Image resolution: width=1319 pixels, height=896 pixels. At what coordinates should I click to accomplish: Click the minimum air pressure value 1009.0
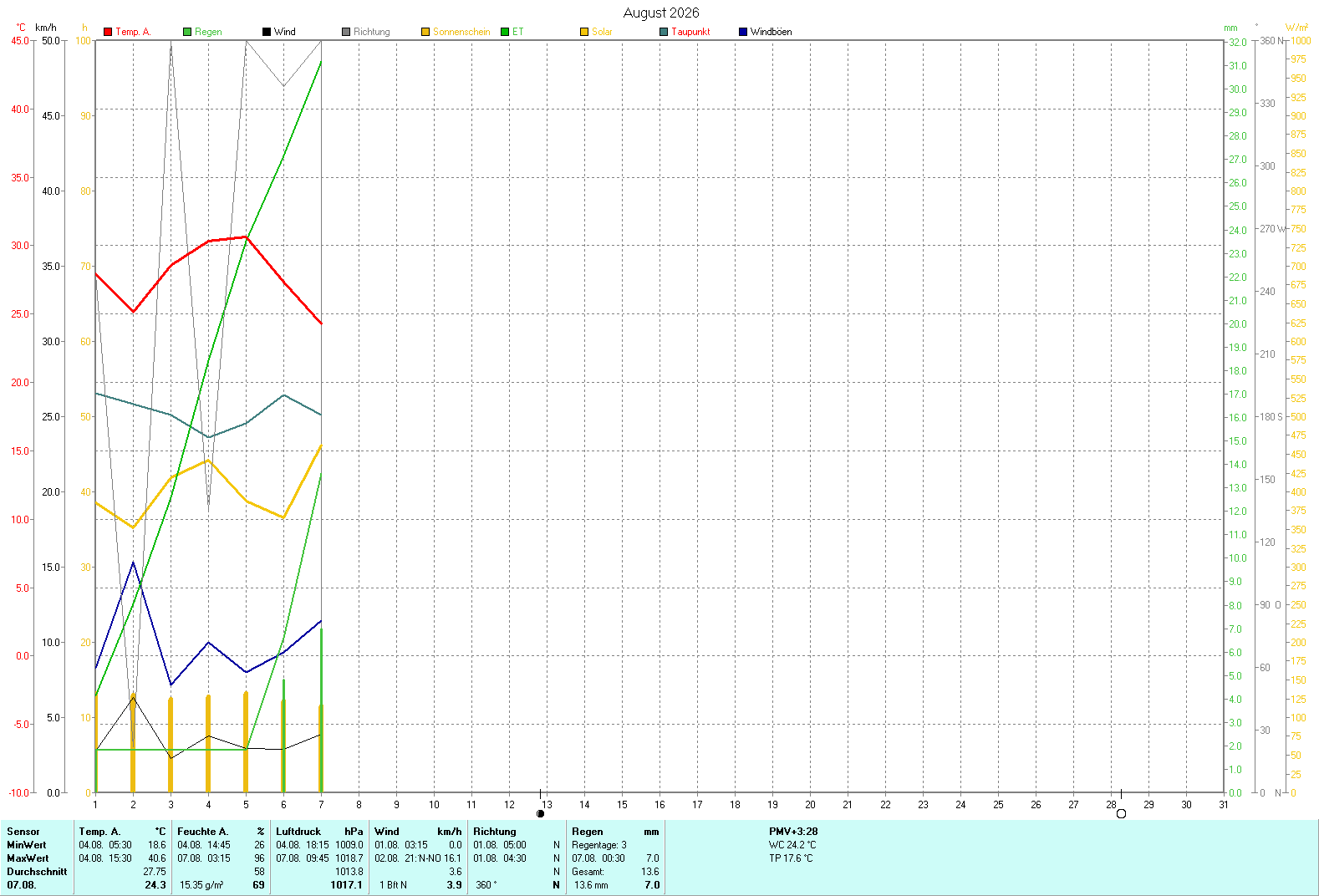[x=349, y=845]
